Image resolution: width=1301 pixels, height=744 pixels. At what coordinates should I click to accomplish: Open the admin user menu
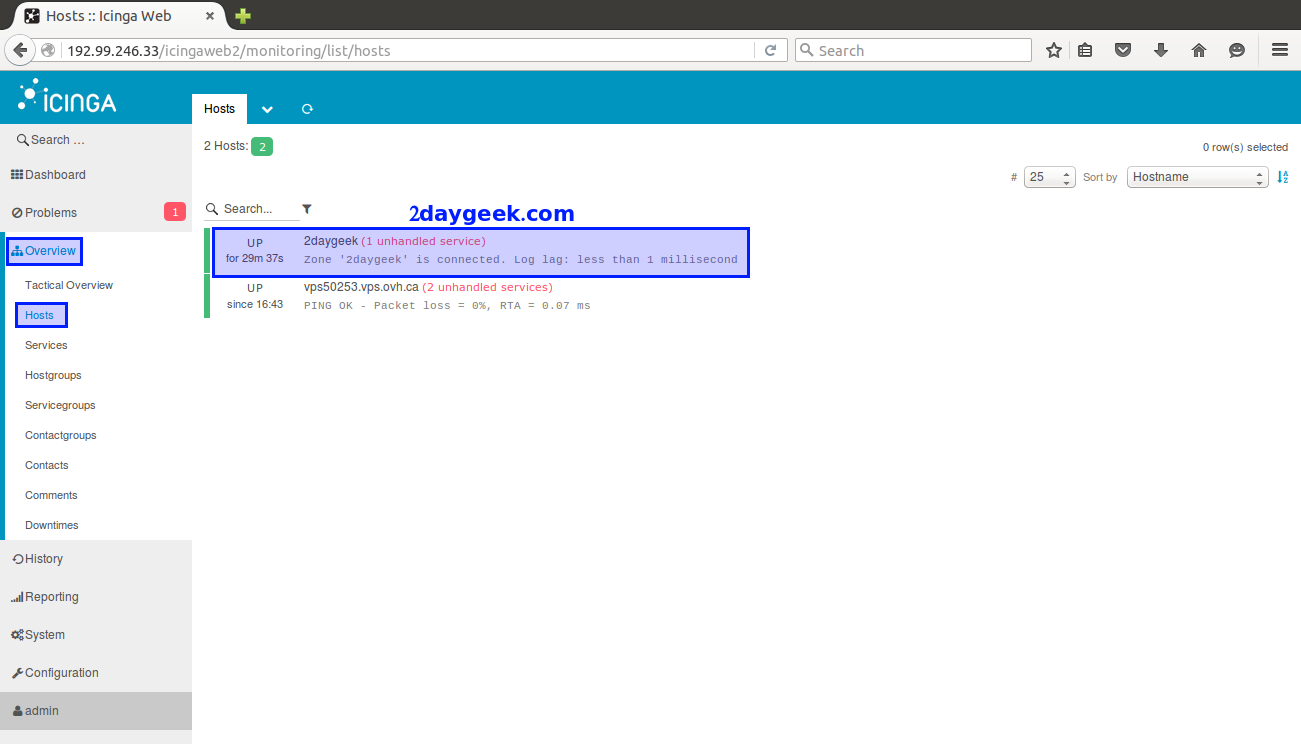pos(96,711)
